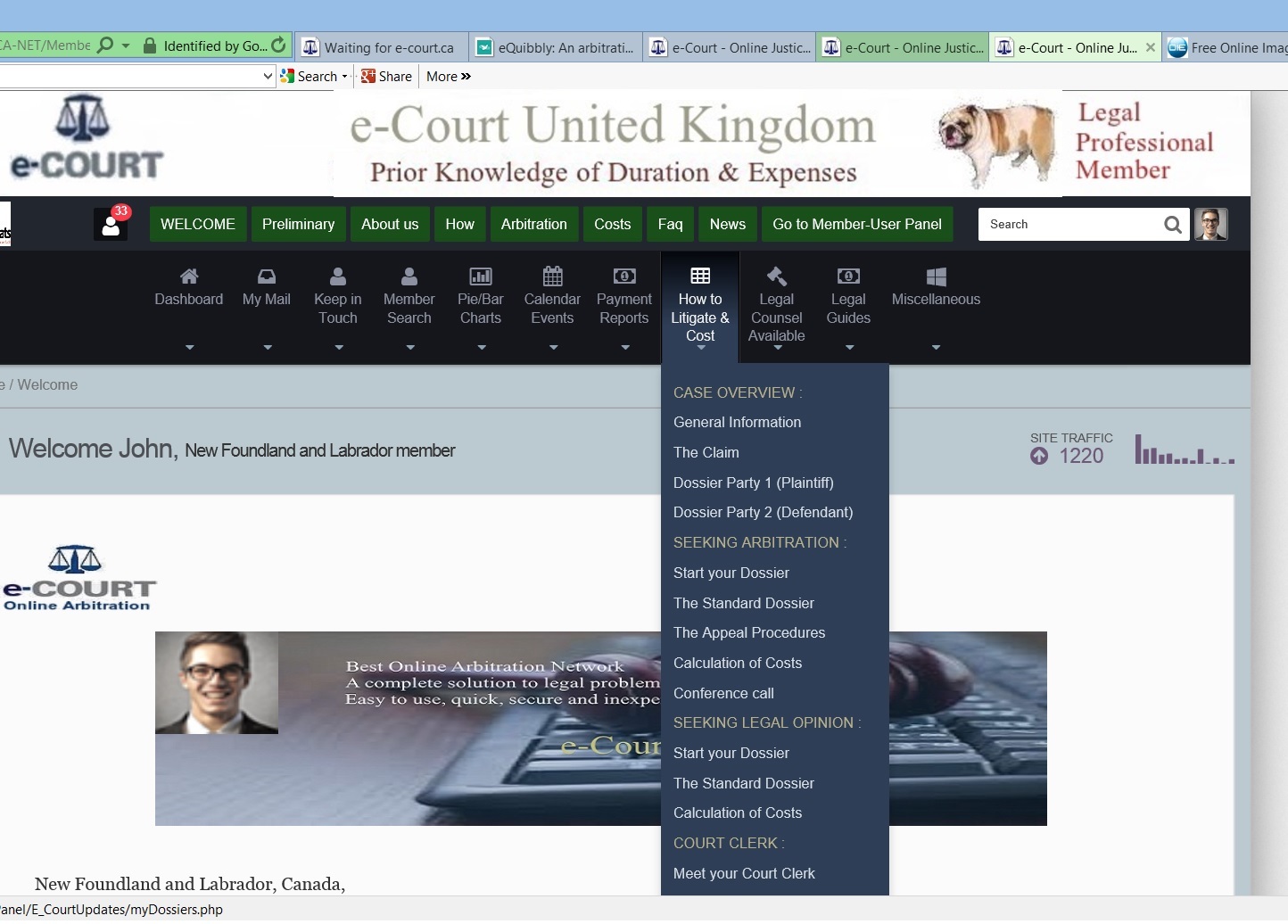Expand the Legal Guides dropdown arrow
1288x924 pixels.
pyautogui.click(x=849, y=347)
